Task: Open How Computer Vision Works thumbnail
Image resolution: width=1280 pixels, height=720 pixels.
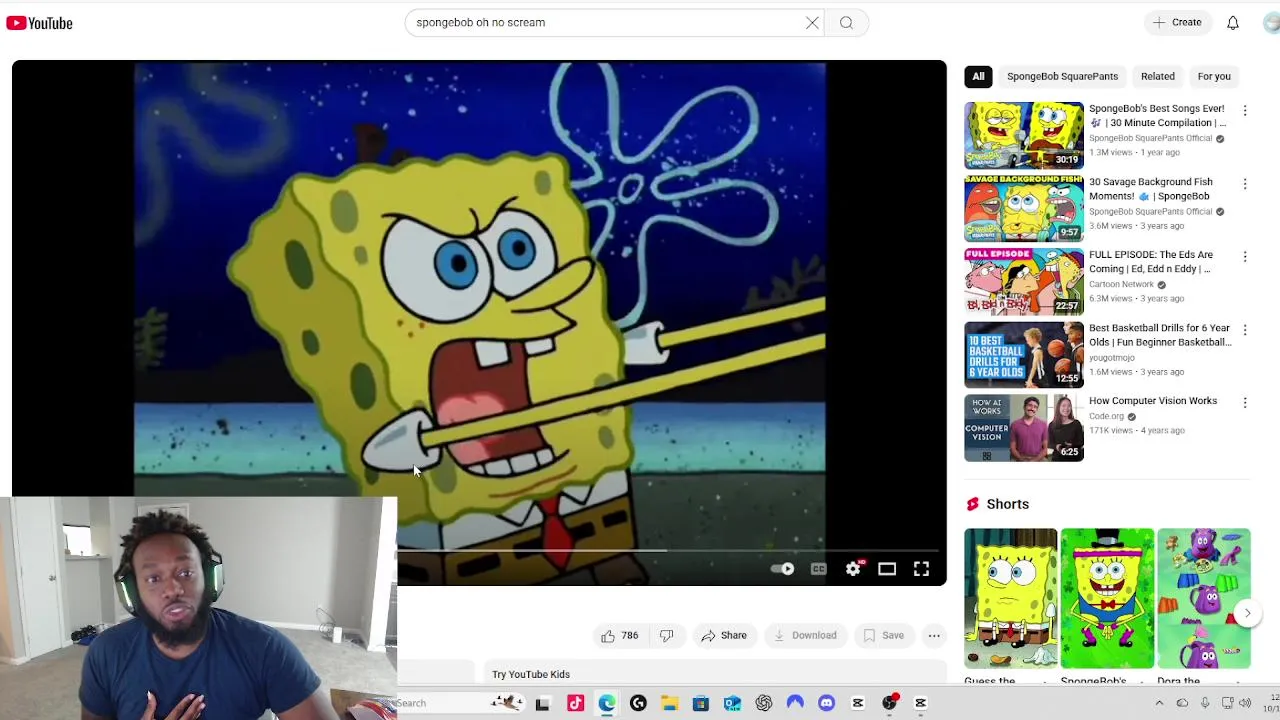Action: tap(1023, 428)
